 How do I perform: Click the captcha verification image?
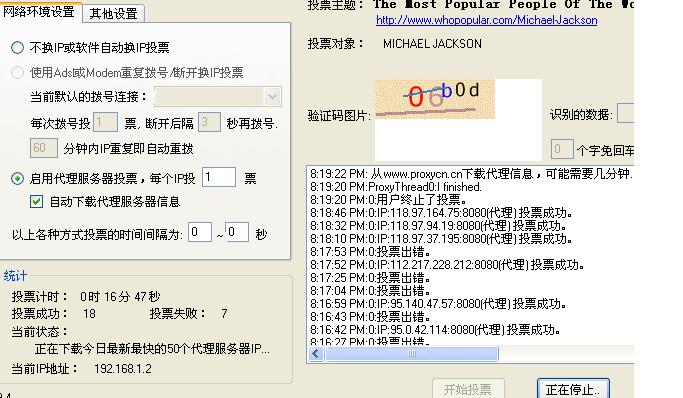tap(435, 99)
